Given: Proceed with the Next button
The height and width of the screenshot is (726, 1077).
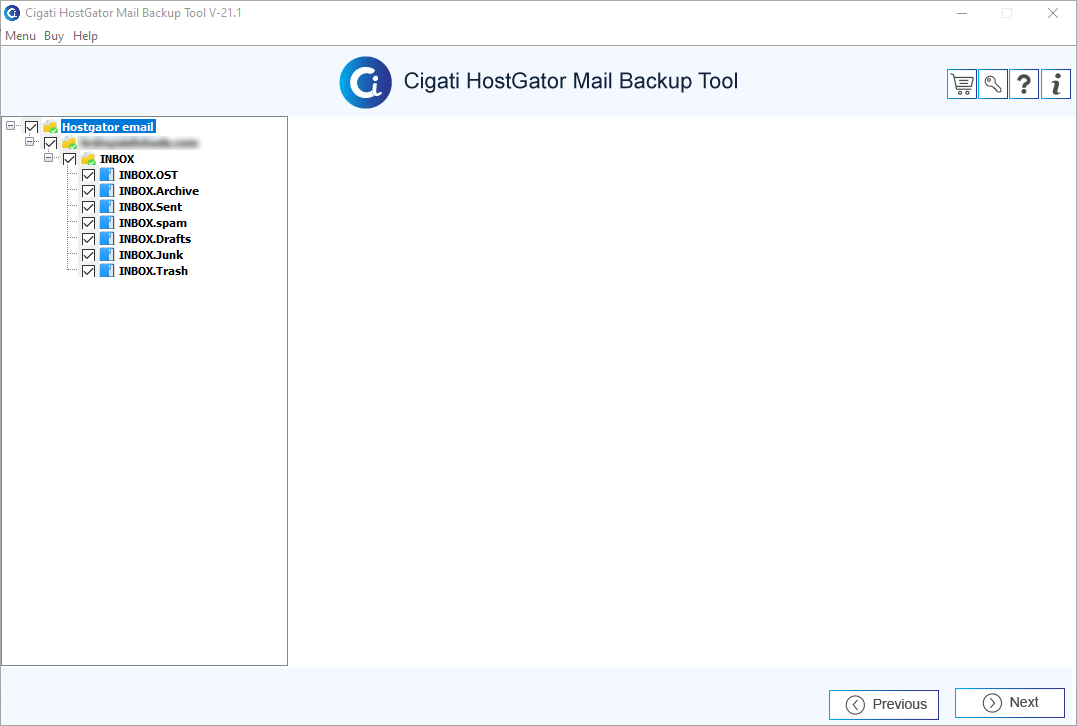Looking at the screenshot, I should [1010, 703].
